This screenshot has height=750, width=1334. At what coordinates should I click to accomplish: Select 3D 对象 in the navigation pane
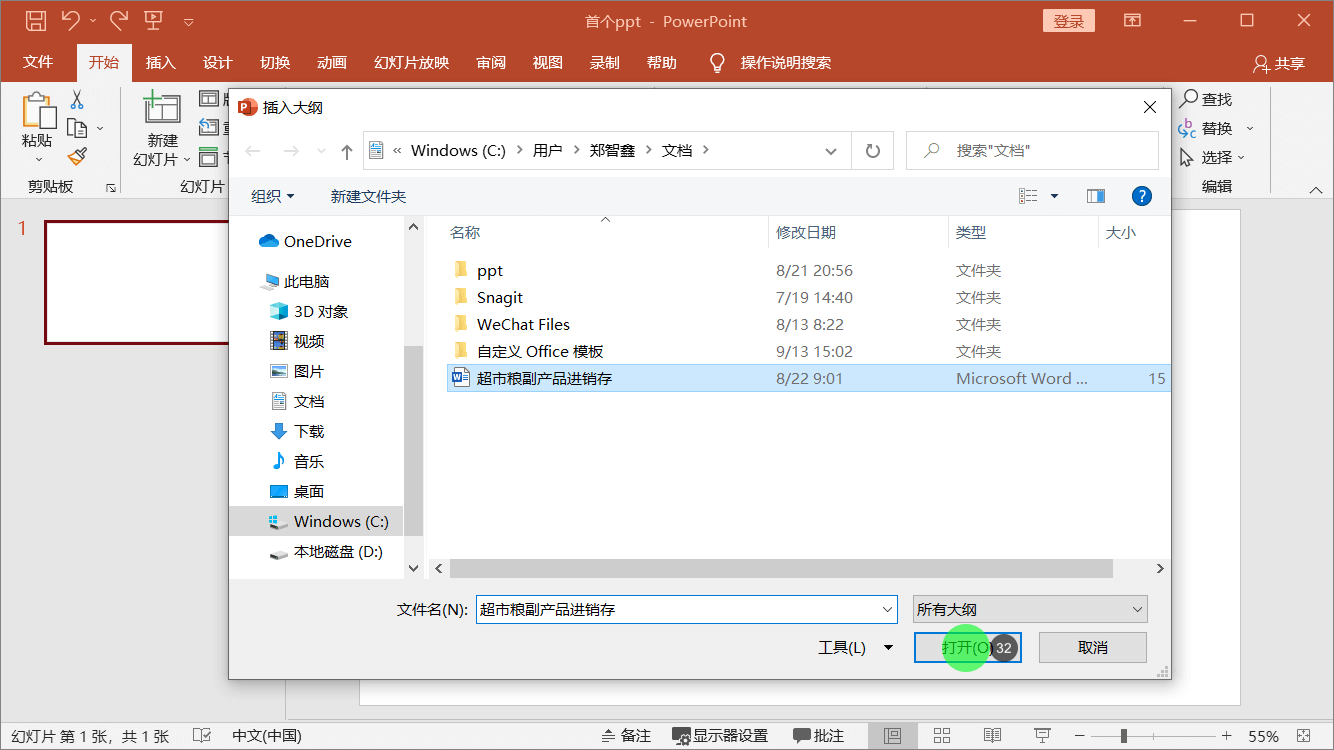coord(309,311)
